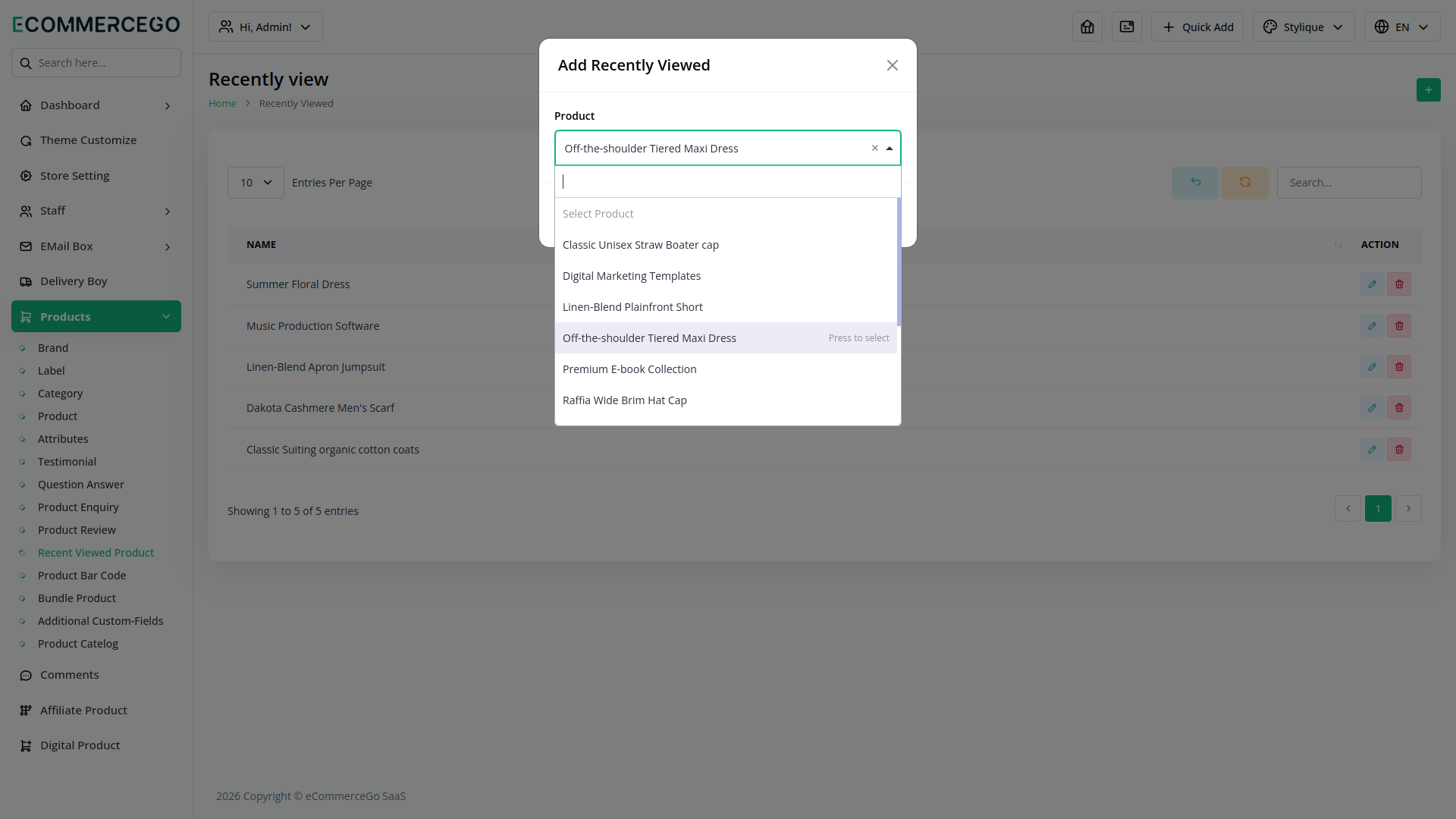1456x819 pixels.
Task: Open the Stylique theme dropdown
Action: tap(1304, 27)
